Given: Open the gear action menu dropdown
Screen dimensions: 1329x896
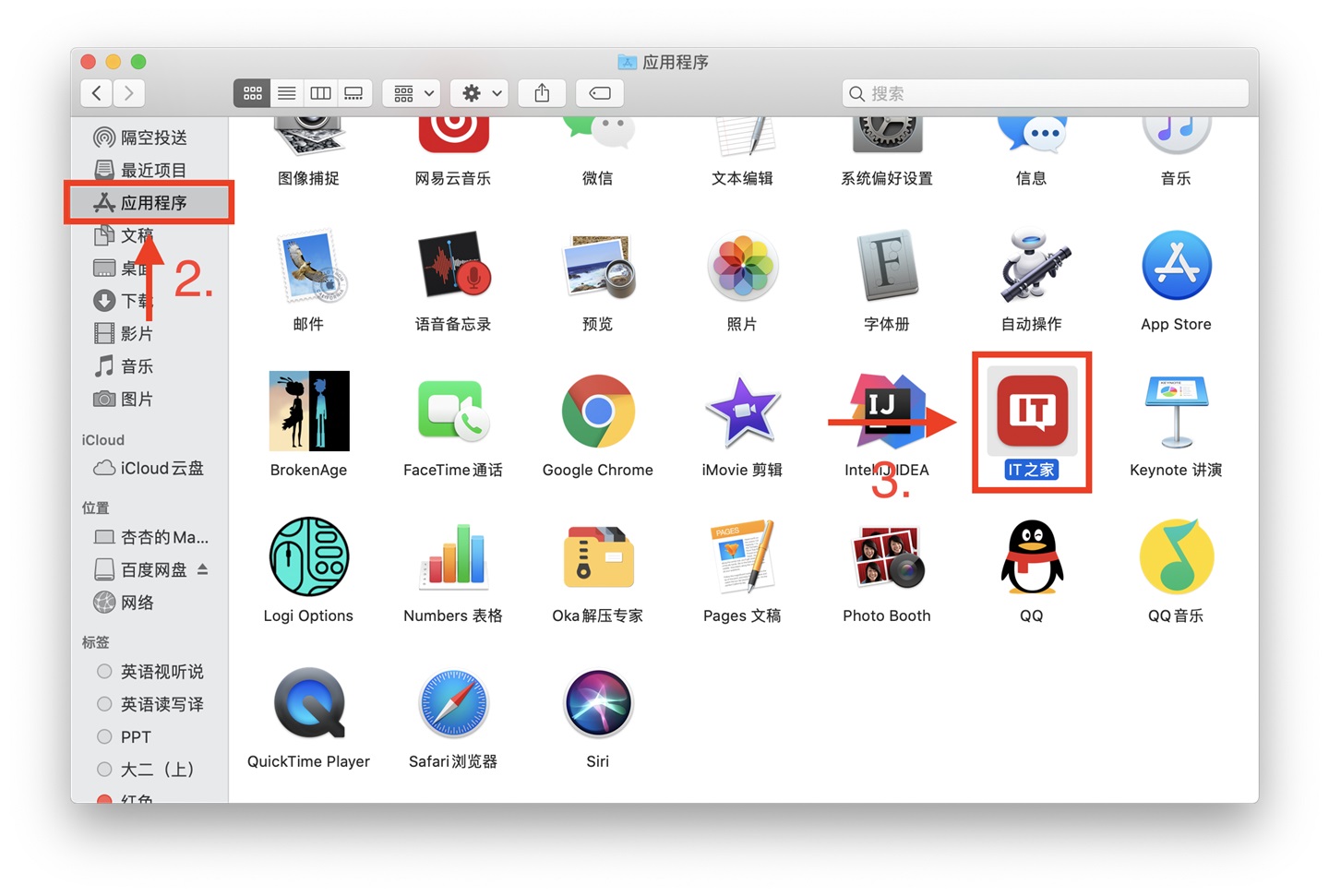Looking at the screenshot, I should [480, 93].
